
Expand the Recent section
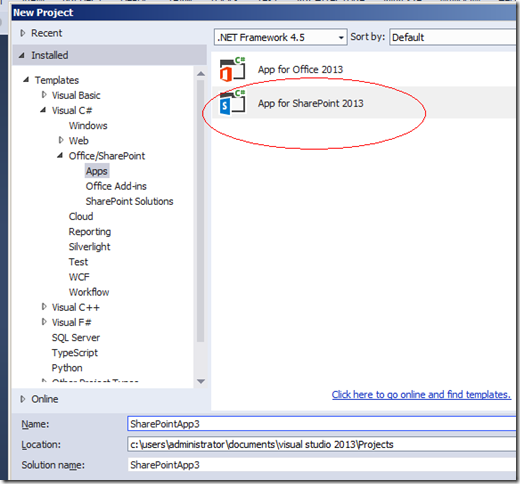tap(23, 33)
